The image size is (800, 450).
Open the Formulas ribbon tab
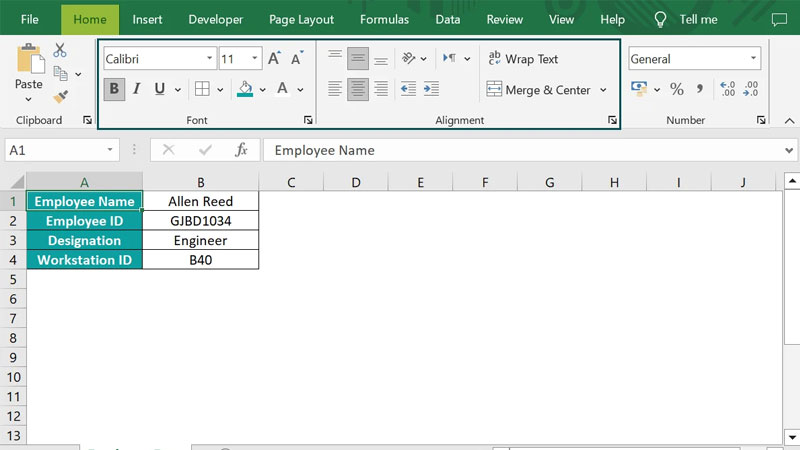(x=384, y=19)
